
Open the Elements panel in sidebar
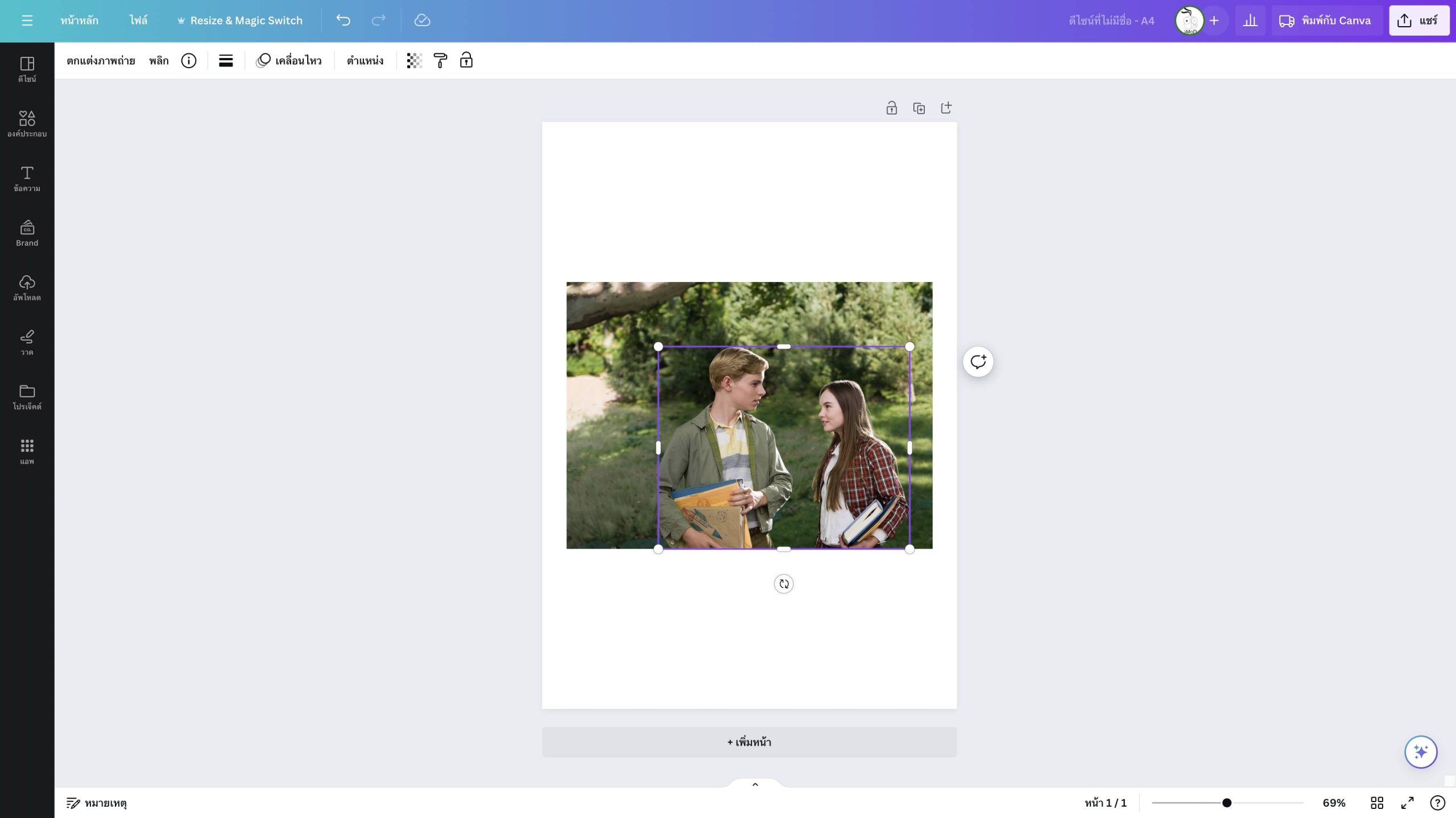point(27,124)
